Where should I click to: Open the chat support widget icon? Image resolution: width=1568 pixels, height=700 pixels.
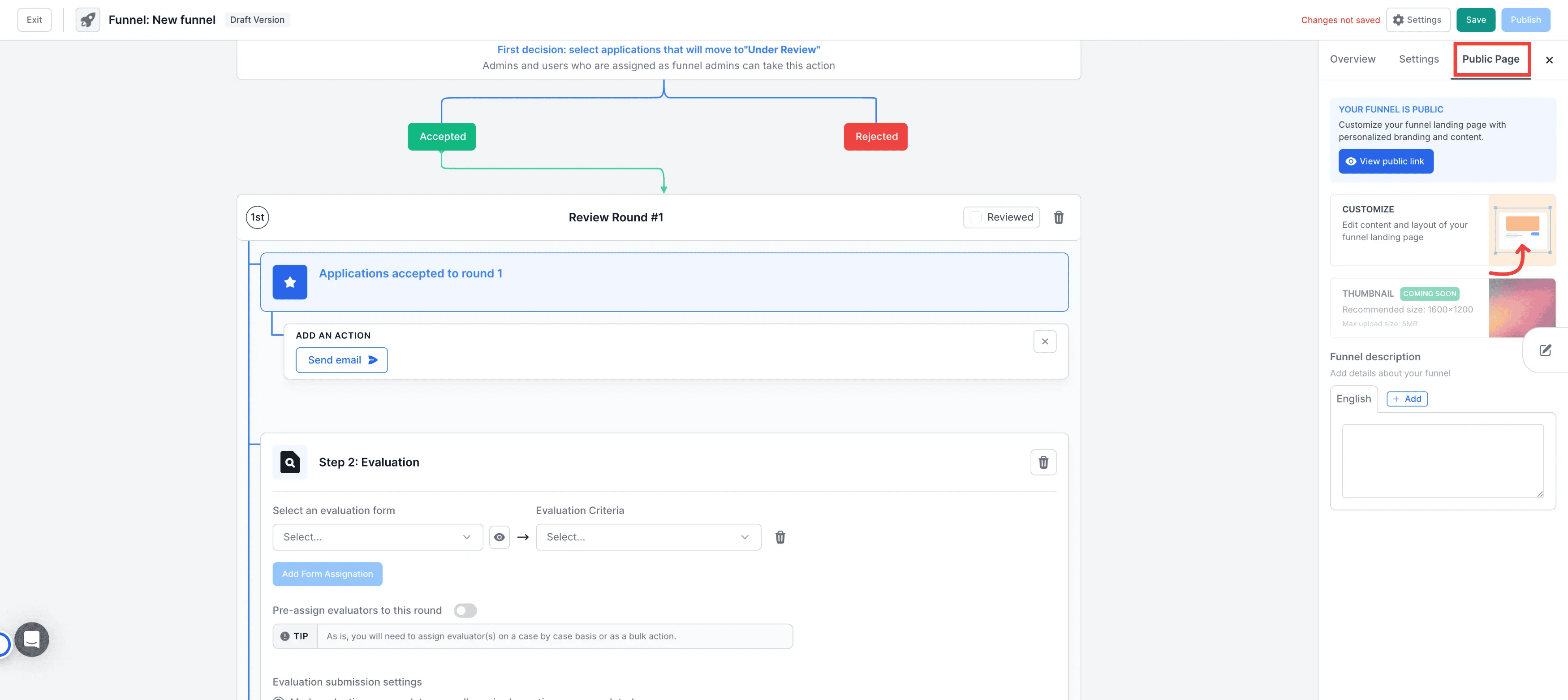coord(32,639)
